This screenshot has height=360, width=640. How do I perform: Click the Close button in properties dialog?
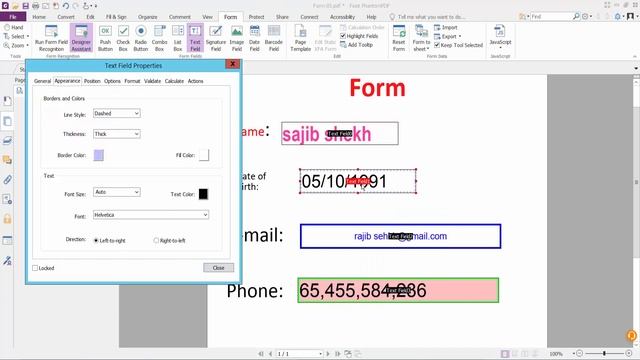click(x=218, y=268)
